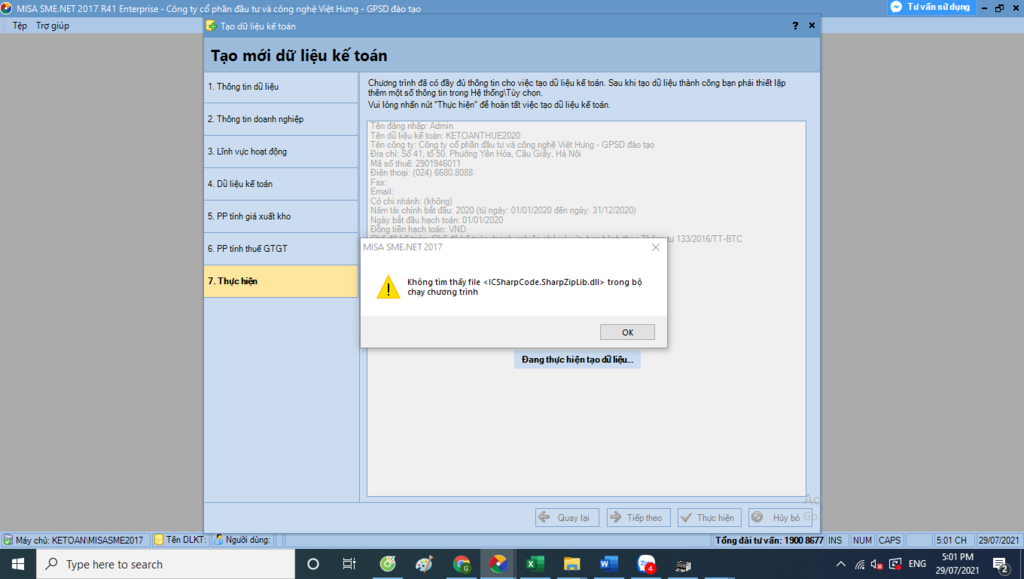1024x579 pixels.
Task: Open the Trợ giúp menu
Action: (x=52, y=25)
